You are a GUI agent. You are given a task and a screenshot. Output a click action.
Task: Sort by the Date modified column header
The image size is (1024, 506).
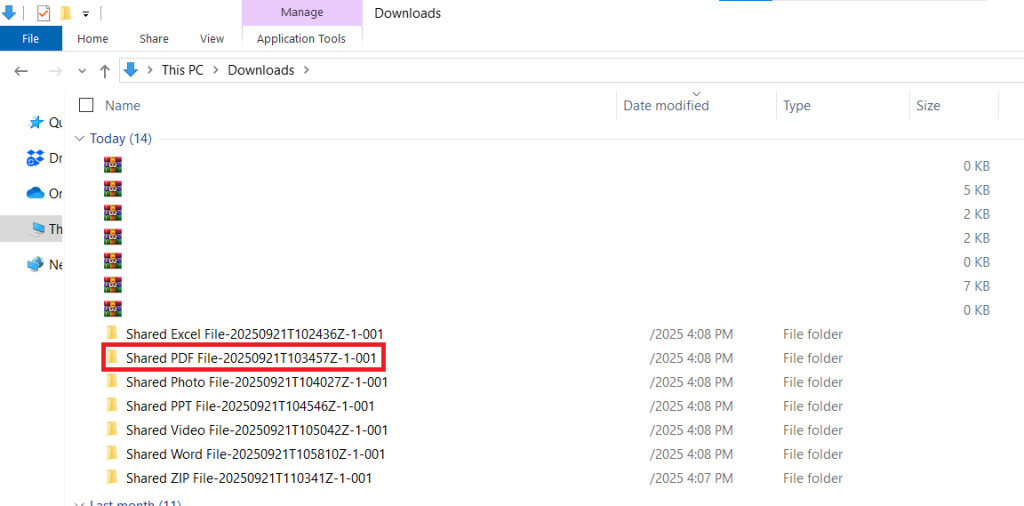tap(666, 106)
